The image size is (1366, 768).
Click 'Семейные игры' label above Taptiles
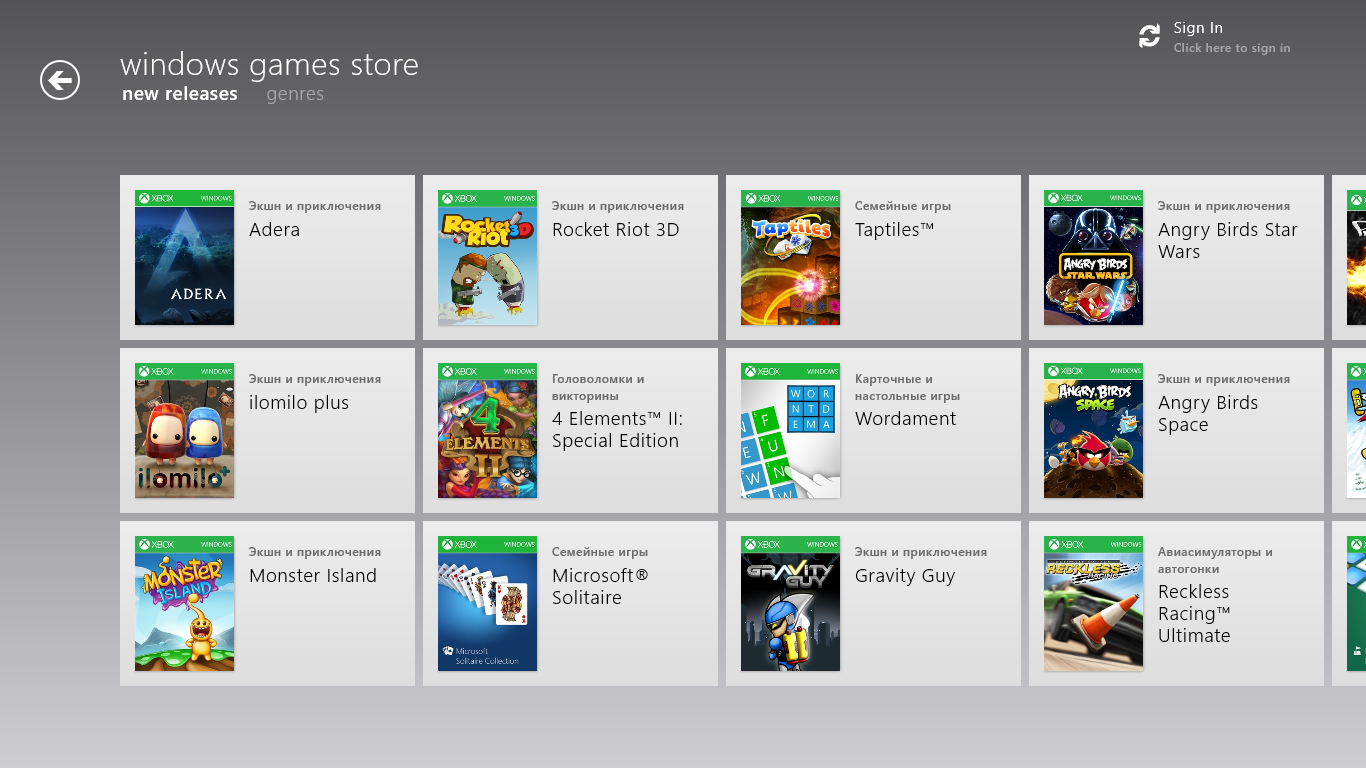(903, 206)
